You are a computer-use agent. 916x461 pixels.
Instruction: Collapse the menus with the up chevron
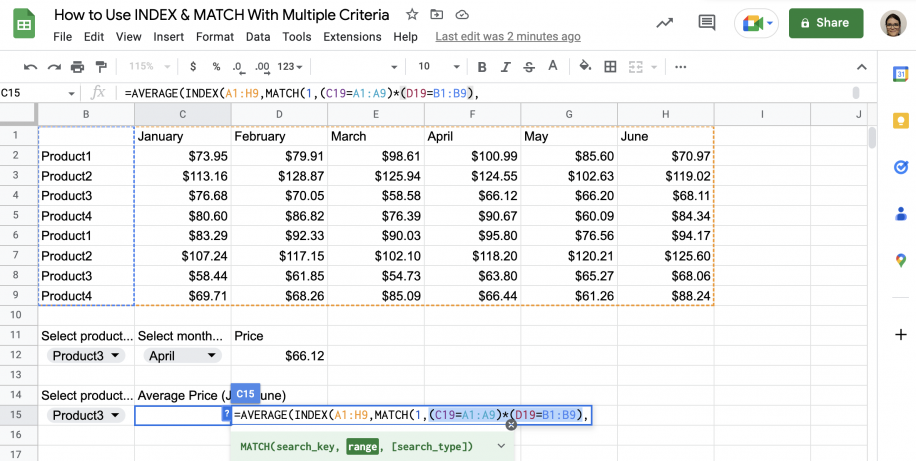pos(862,67)
